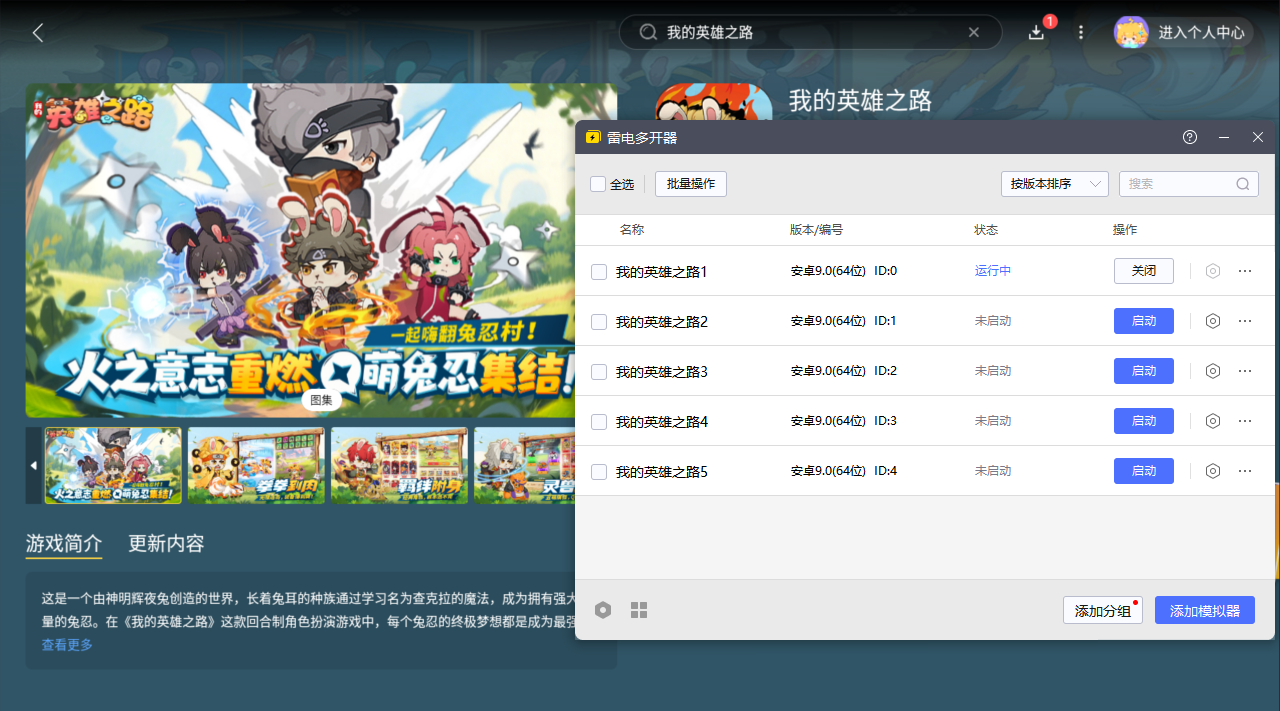Click the 版本/编号 column header
The width and height of the screenshot is (1280, 711).
click(816, 230)
